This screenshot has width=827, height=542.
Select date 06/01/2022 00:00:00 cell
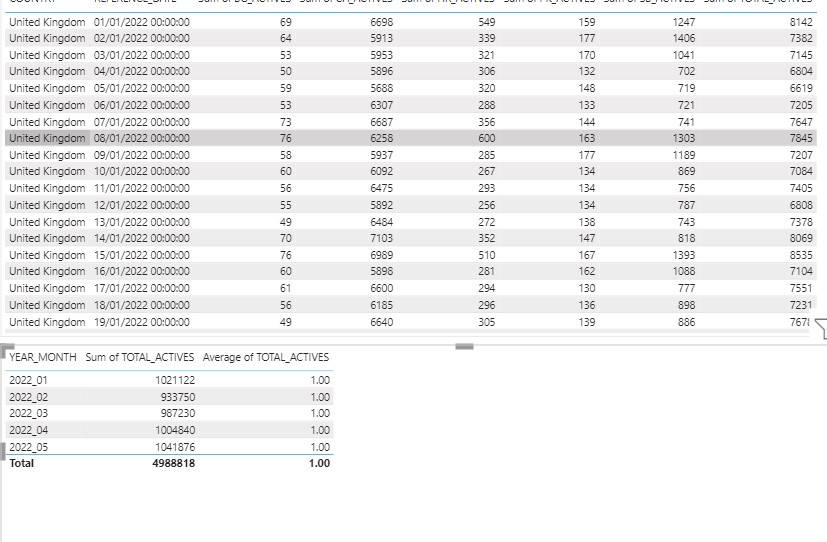coord(142,105)
